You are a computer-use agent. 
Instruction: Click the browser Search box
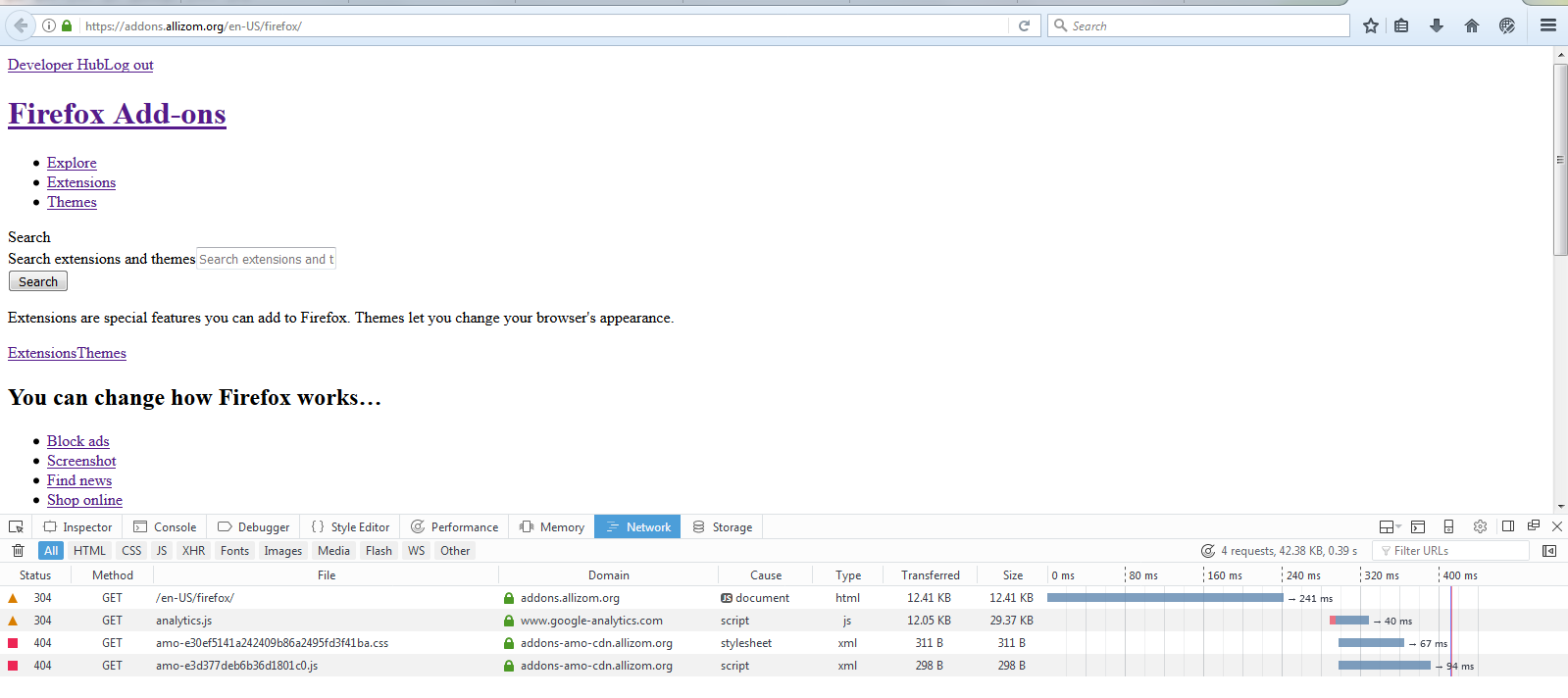(x=1198, y=25)
